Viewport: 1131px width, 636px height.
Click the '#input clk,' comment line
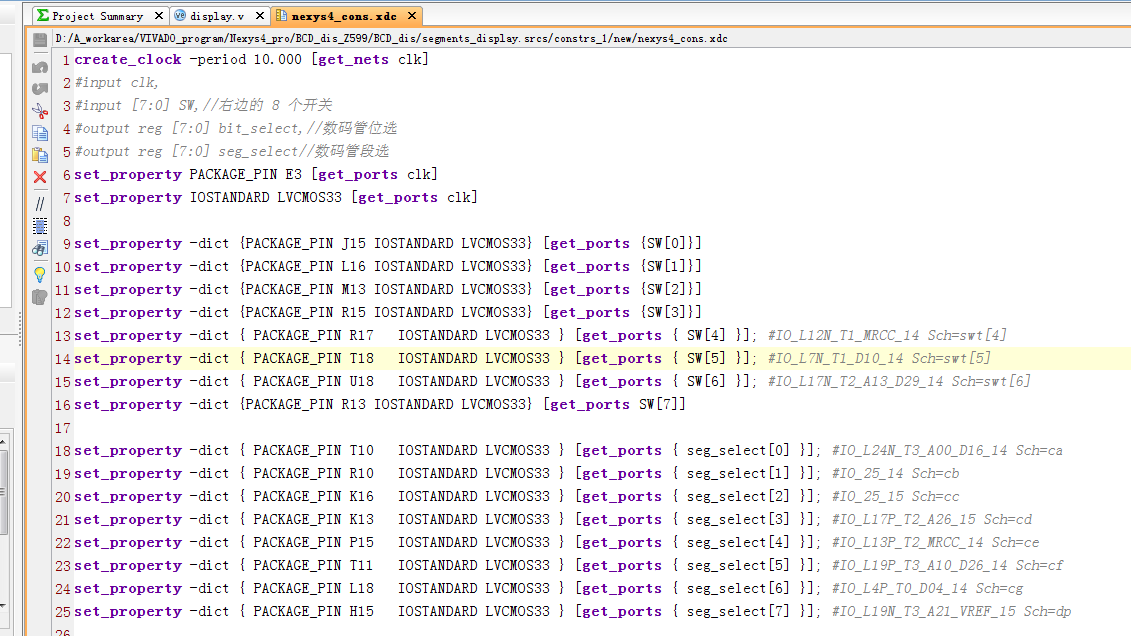[116, 82]
